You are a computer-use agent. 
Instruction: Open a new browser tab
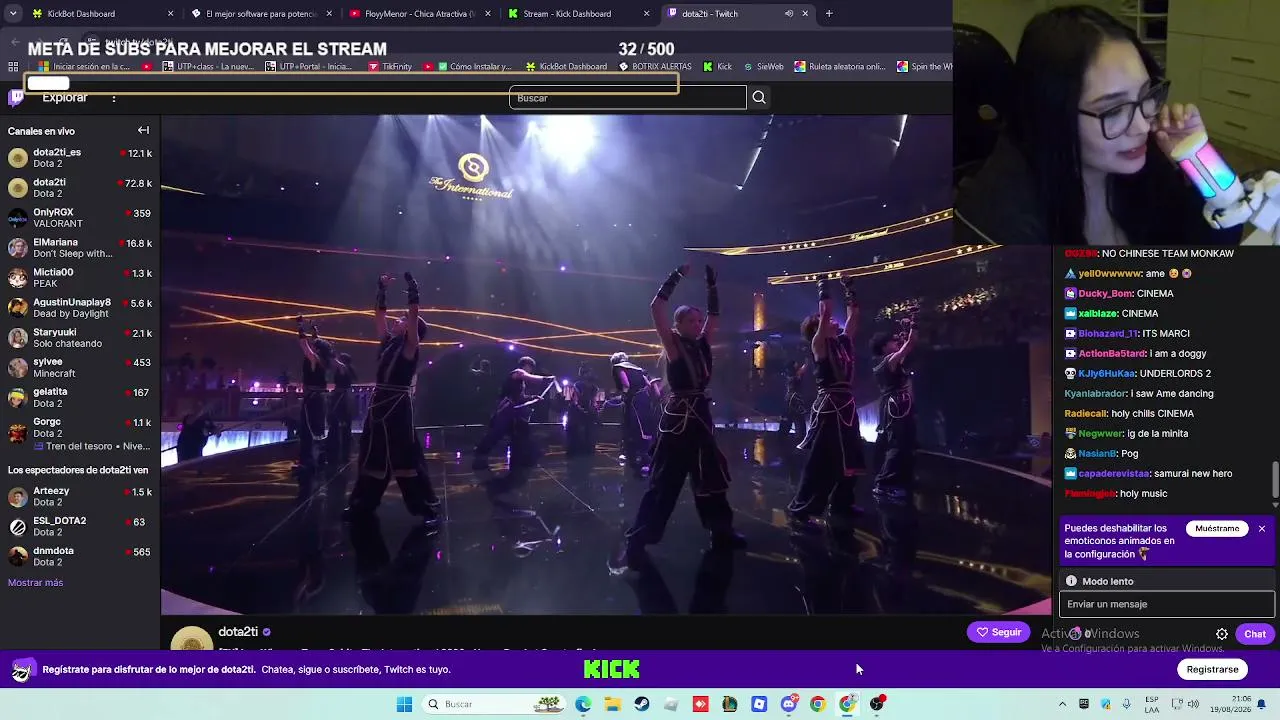(829, 14)
